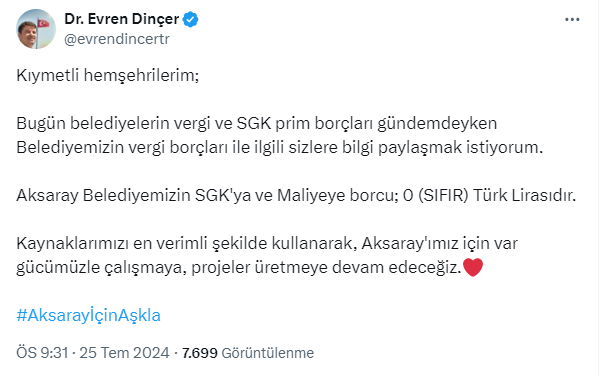Click the blue verified badge
Screen dimensions: 612x376
pos(190,19)
